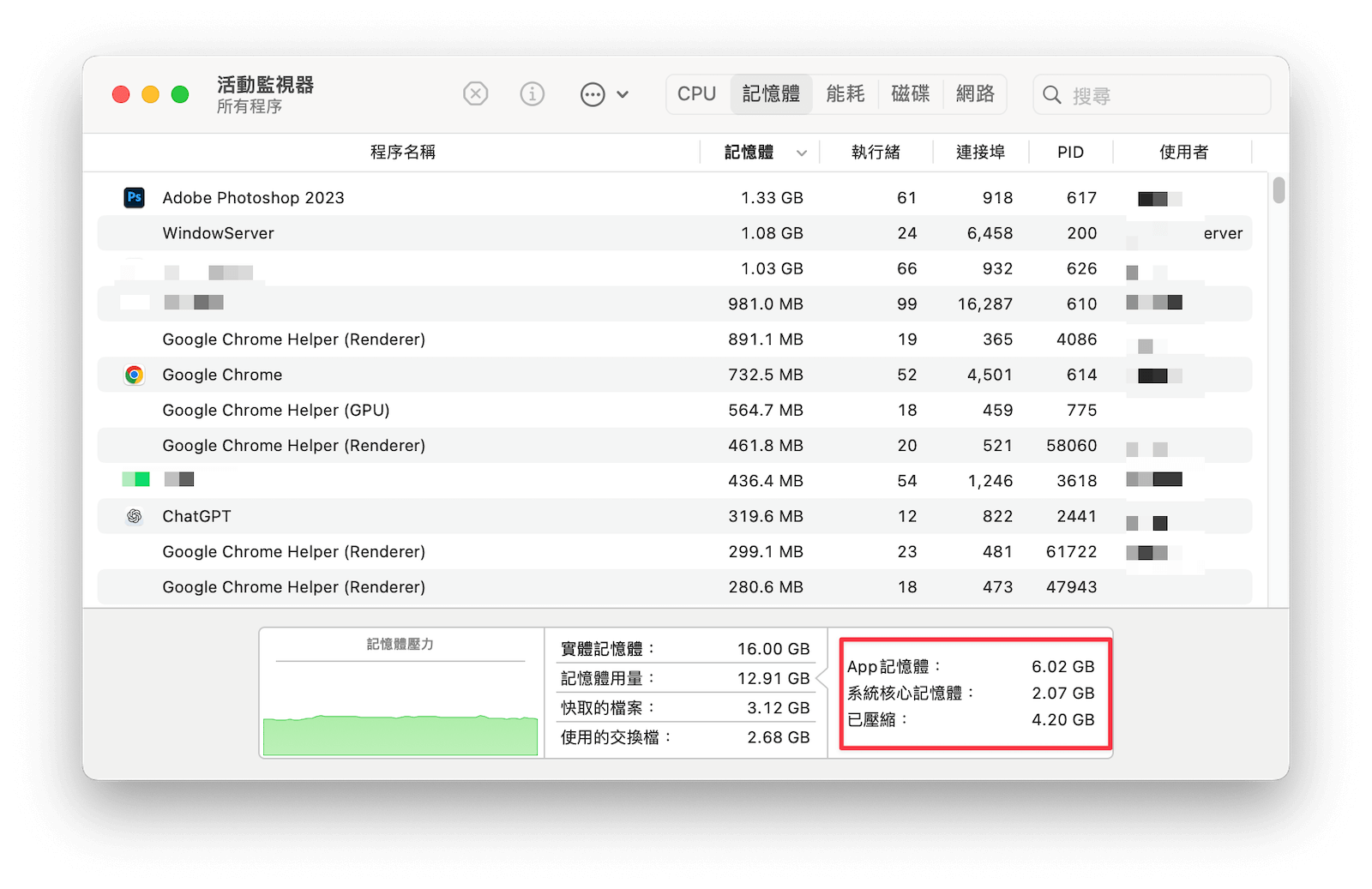The width and height of the screenshot is (1372, 889).
Task: Click the 6,458 ports value for WindowServer
Action: (x=990, y=233)
